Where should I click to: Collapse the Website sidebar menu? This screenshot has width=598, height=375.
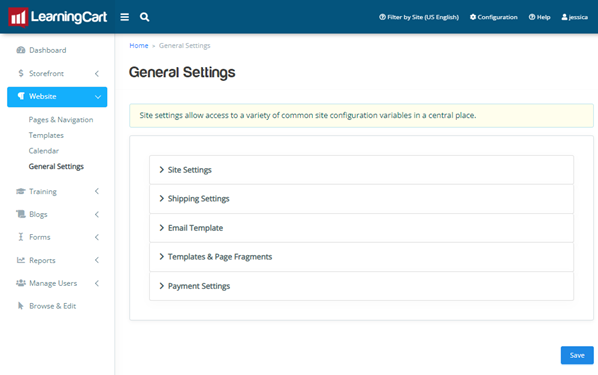point(57,97)
